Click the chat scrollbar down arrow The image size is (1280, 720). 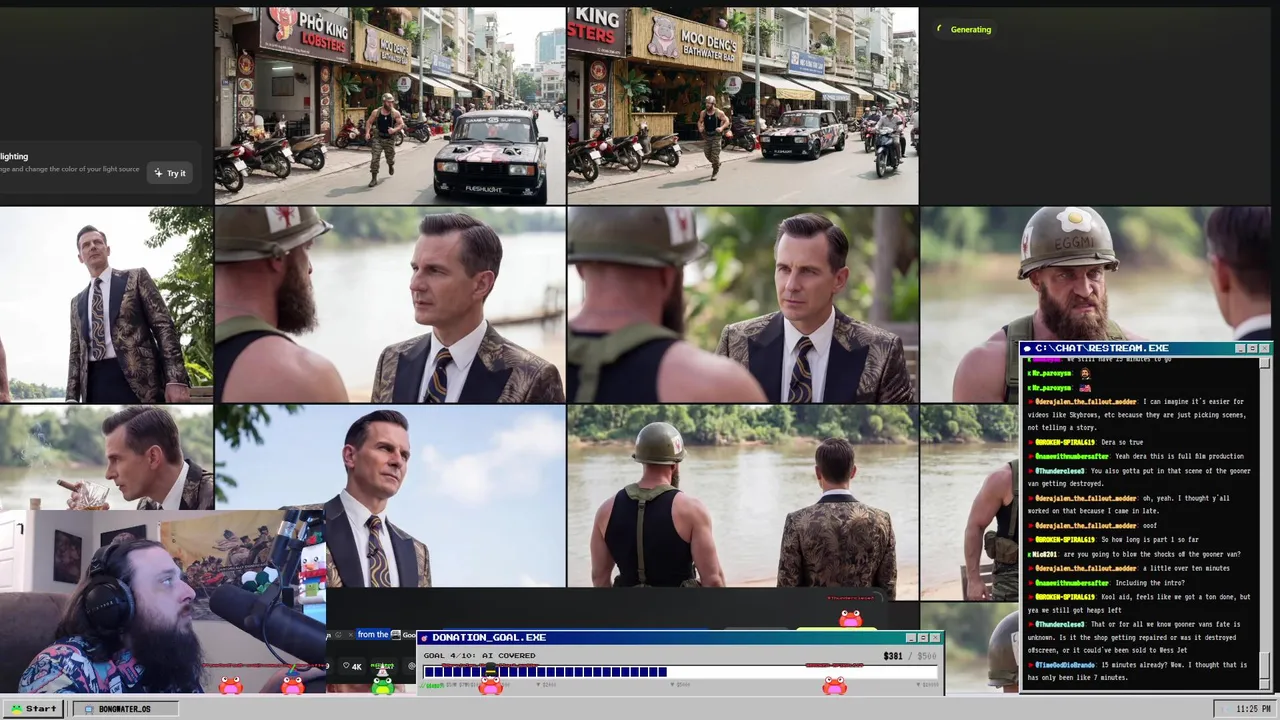[x=1265, y=684]
